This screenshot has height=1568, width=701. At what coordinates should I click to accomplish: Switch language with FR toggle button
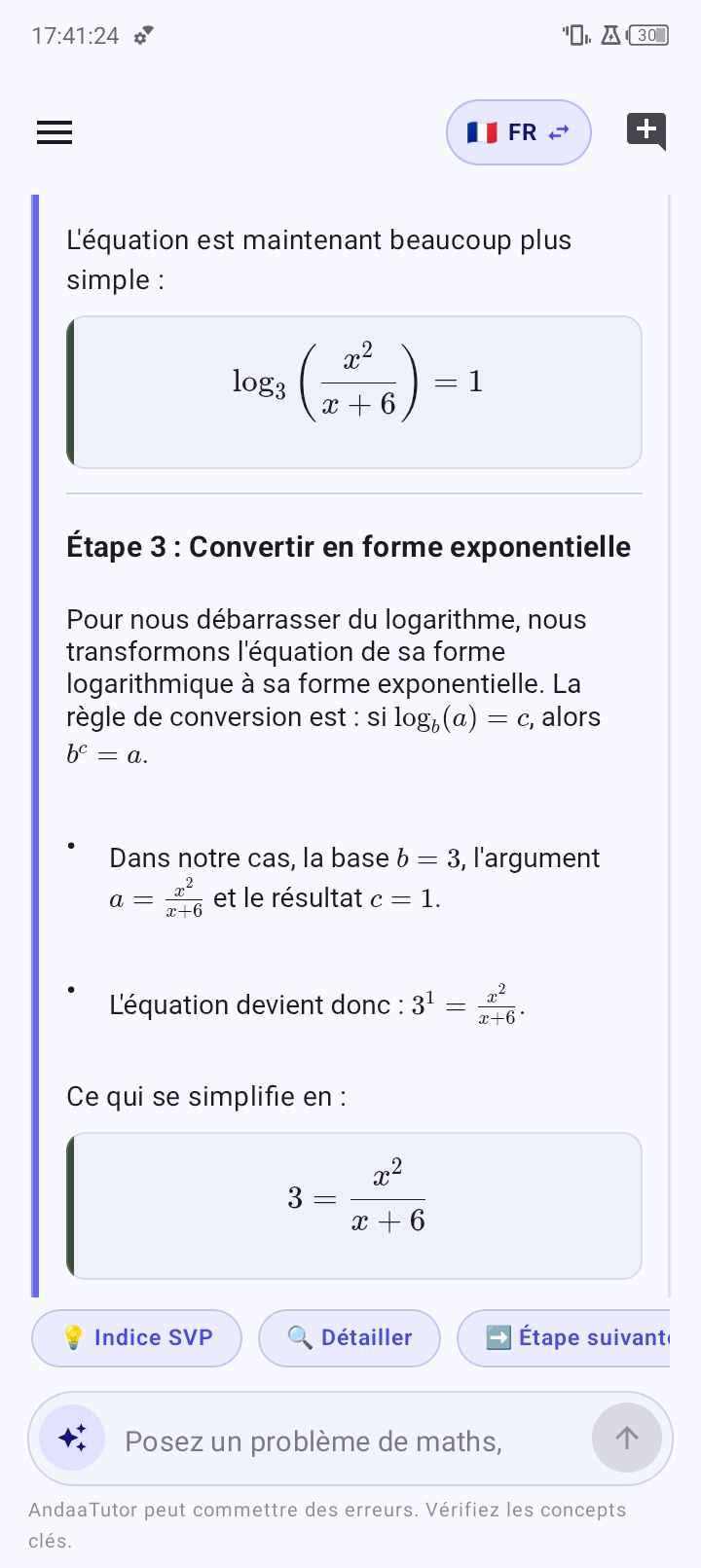tap(519, 132)
